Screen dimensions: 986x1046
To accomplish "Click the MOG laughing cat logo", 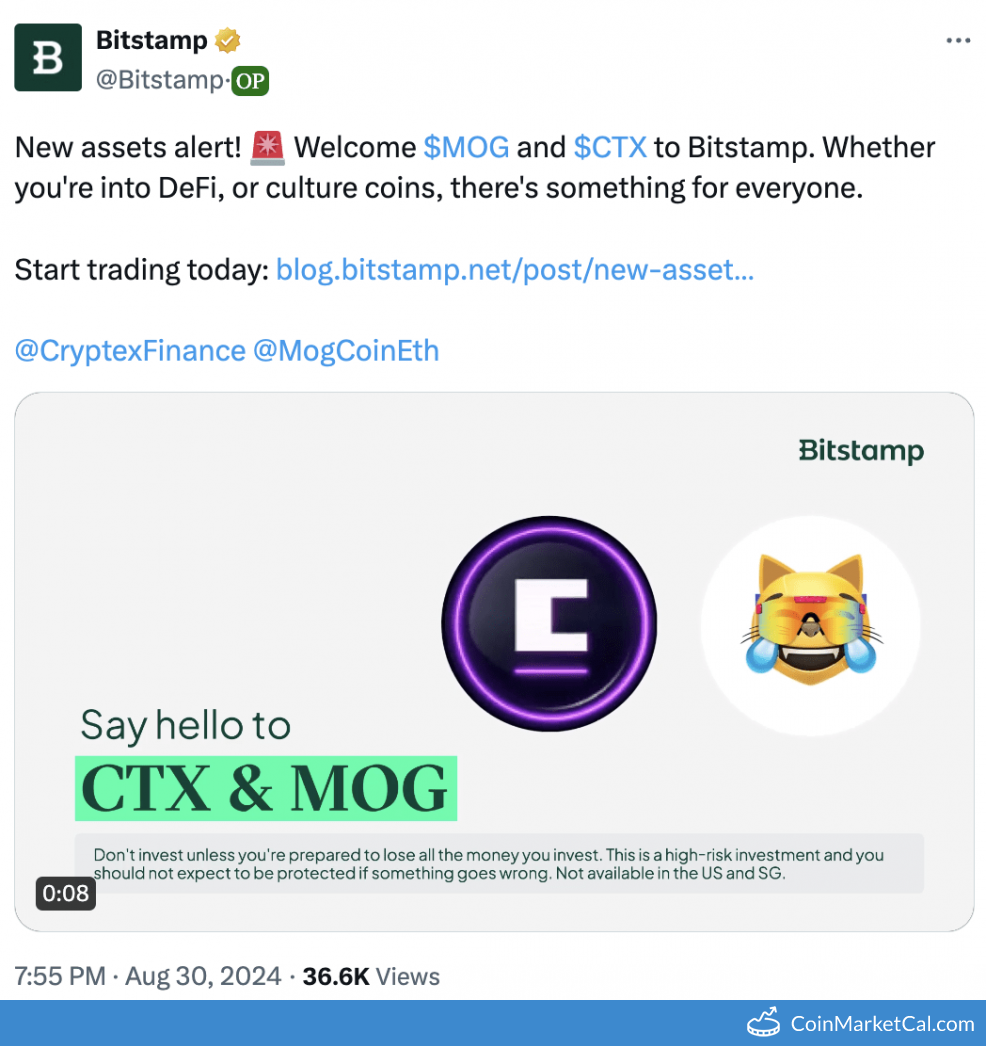I will (x=811, y=626).
